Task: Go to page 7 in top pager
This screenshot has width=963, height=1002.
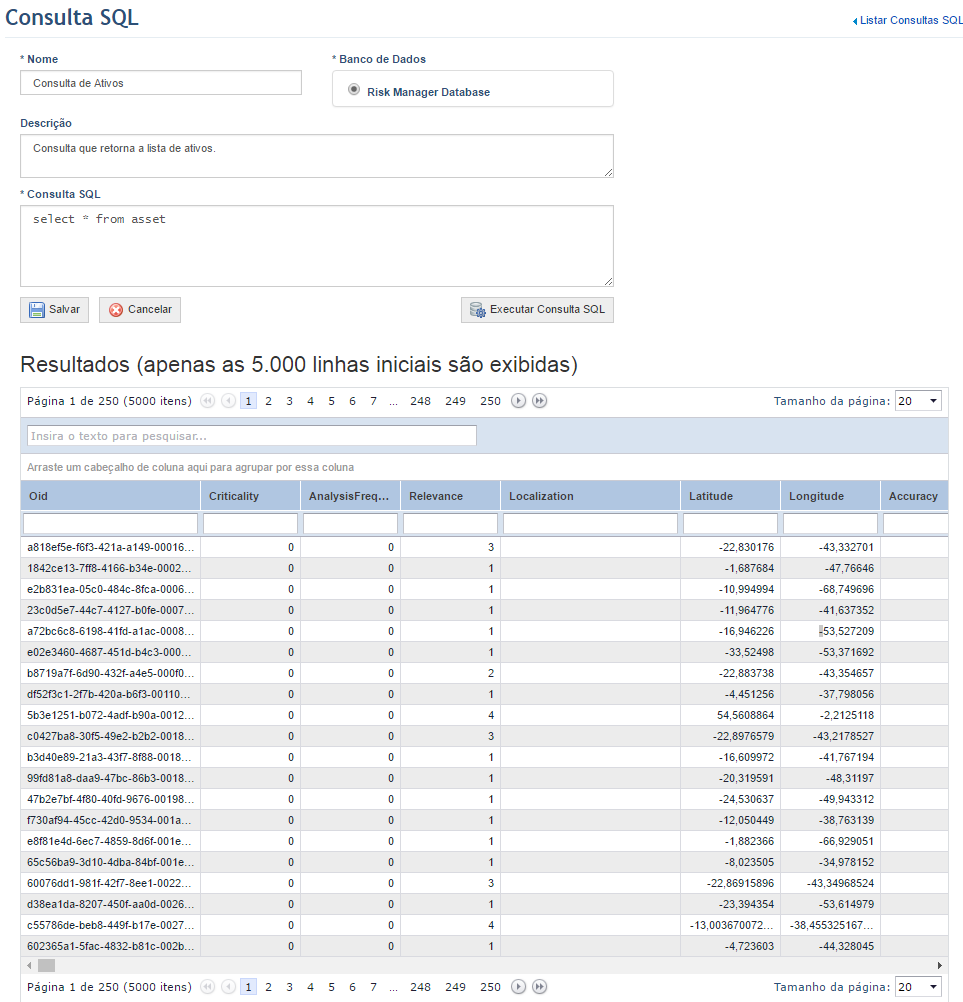Action: tap(373, 401)
